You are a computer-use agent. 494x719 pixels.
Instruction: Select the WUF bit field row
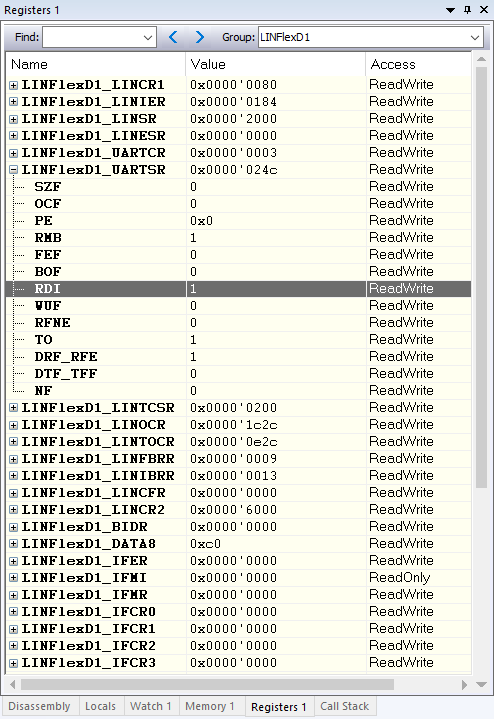click(x=239, y=305)
